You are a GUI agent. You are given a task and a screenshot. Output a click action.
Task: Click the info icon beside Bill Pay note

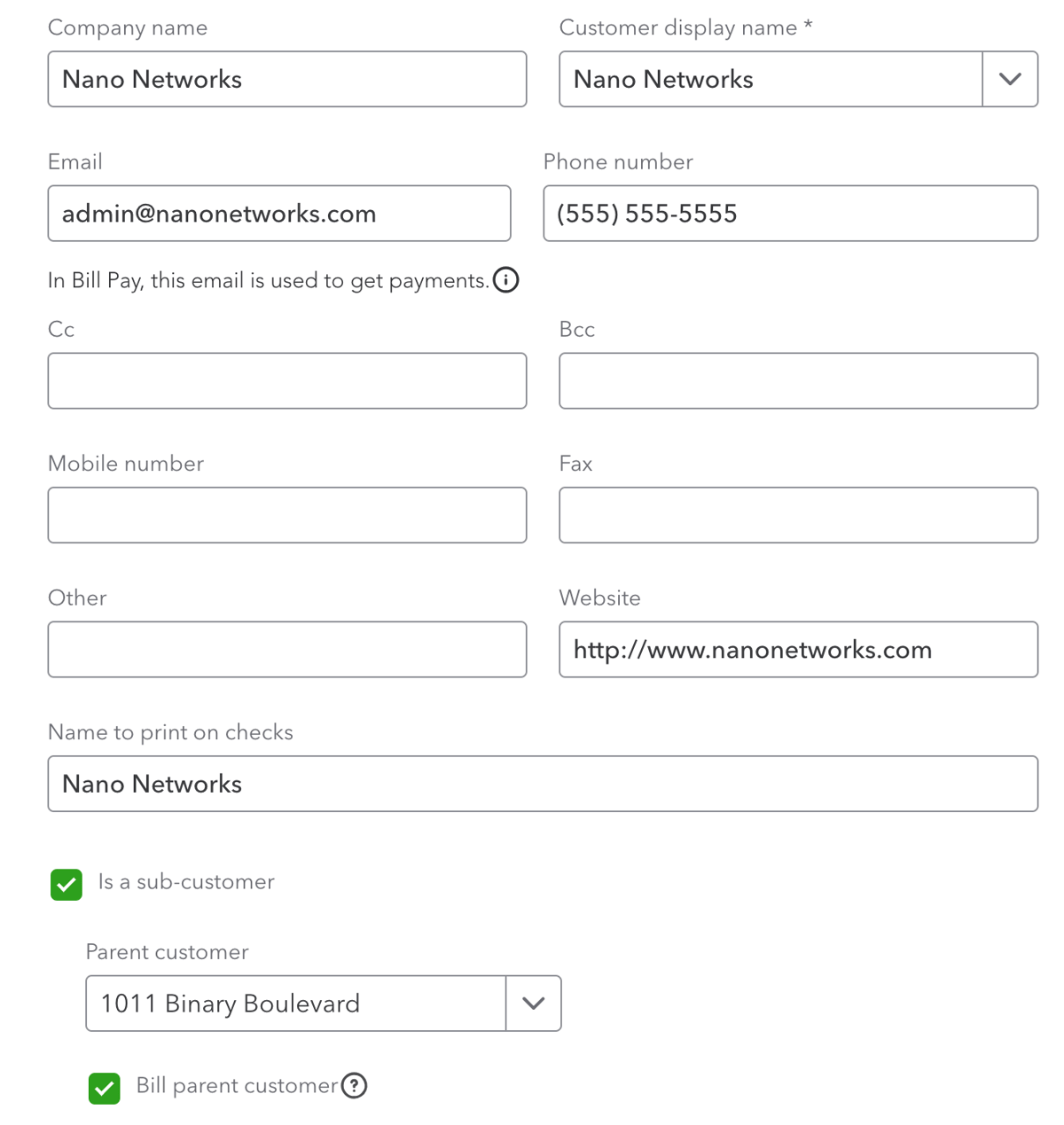(x=505, y=280)
